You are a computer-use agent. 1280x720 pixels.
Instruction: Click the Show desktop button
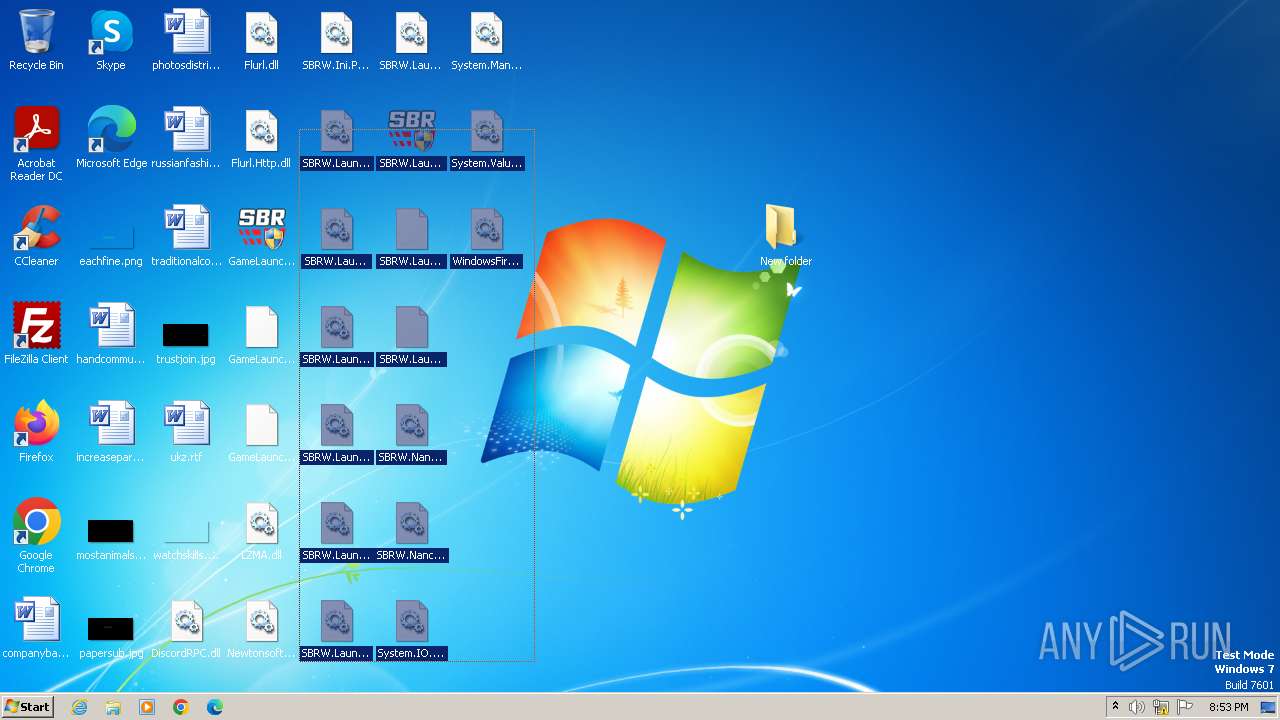coord(1268,707)
